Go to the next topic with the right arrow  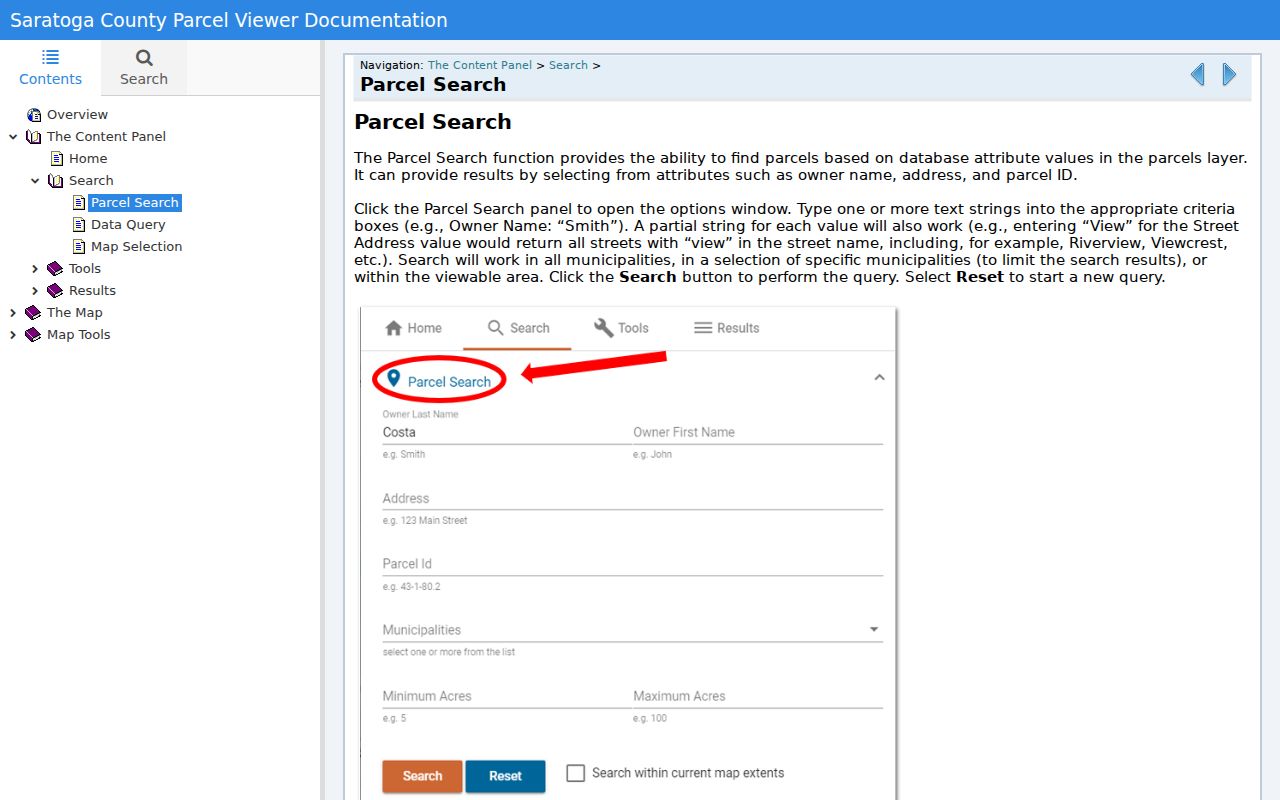tap(1229, 74)
